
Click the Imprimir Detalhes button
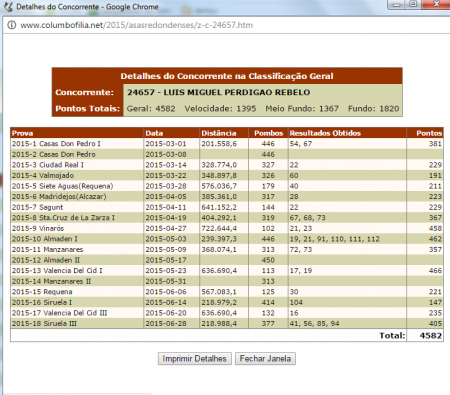[195, 359]
